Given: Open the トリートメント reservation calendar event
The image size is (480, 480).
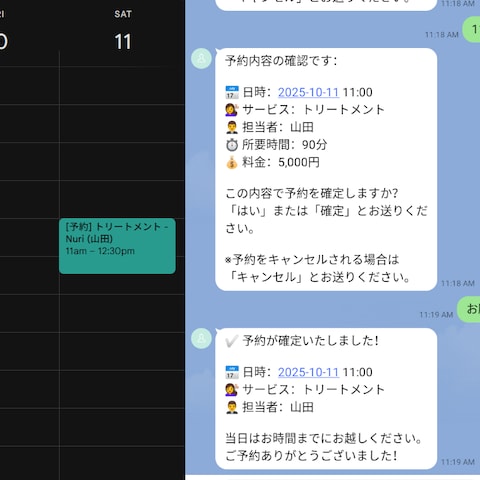Looking at the screenshot, I should [x=117, y=246].
